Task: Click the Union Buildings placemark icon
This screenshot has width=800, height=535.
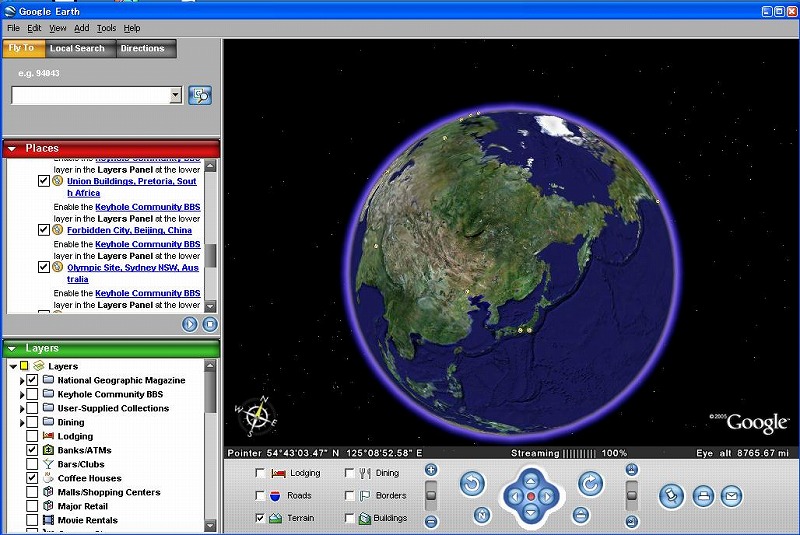Action: pos(58,181)
